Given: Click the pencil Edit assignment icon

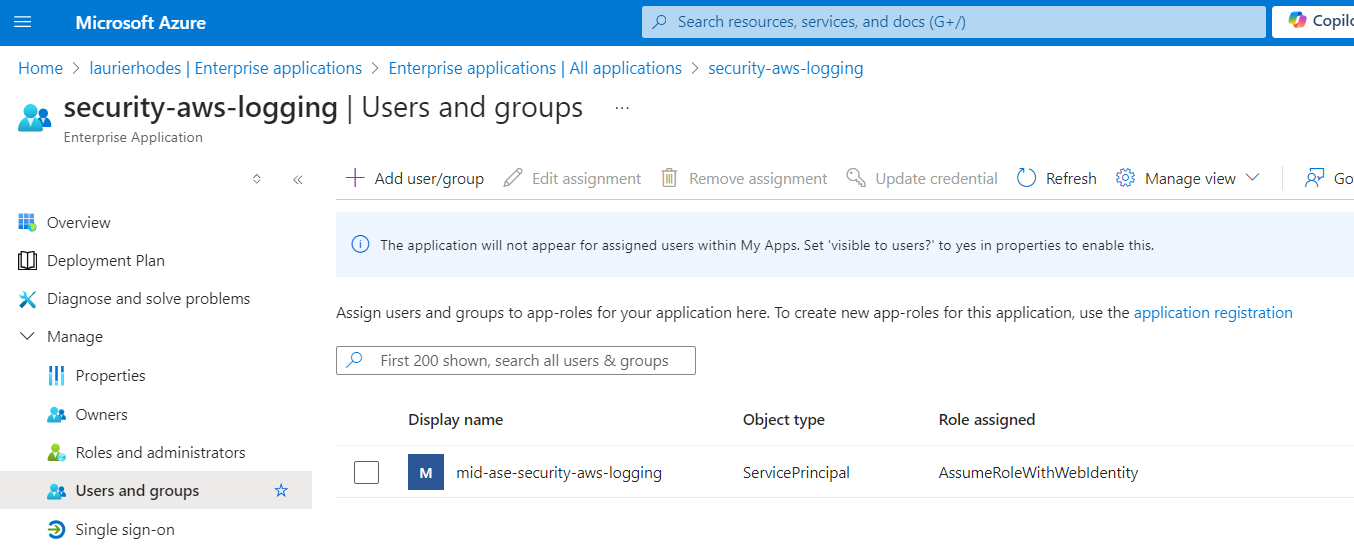Looking at the screenshot, I should tap(513, 178).
